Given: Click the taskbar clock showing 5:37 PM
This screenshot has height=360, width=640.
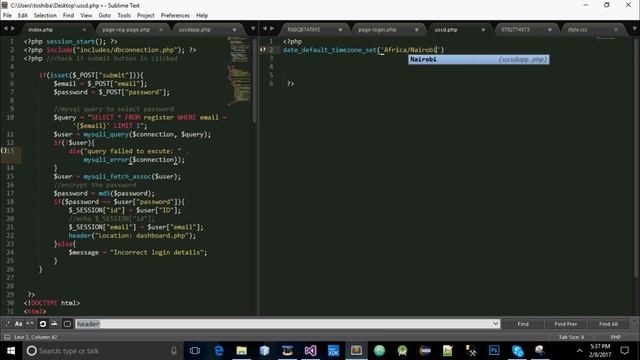Looking at the screenshot, I should point(600,351).
